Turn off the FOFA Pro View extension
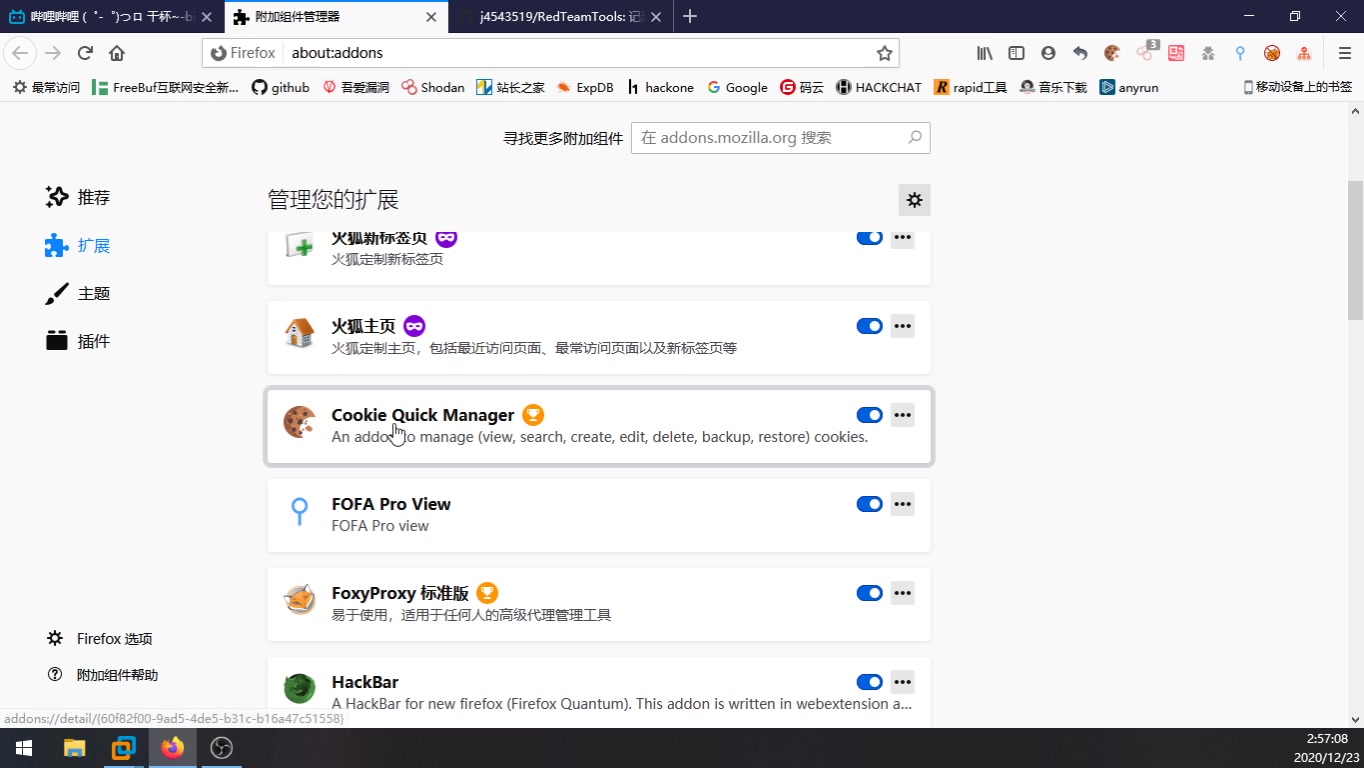Viewport: 1364px width, 768px height. (868, 503)
